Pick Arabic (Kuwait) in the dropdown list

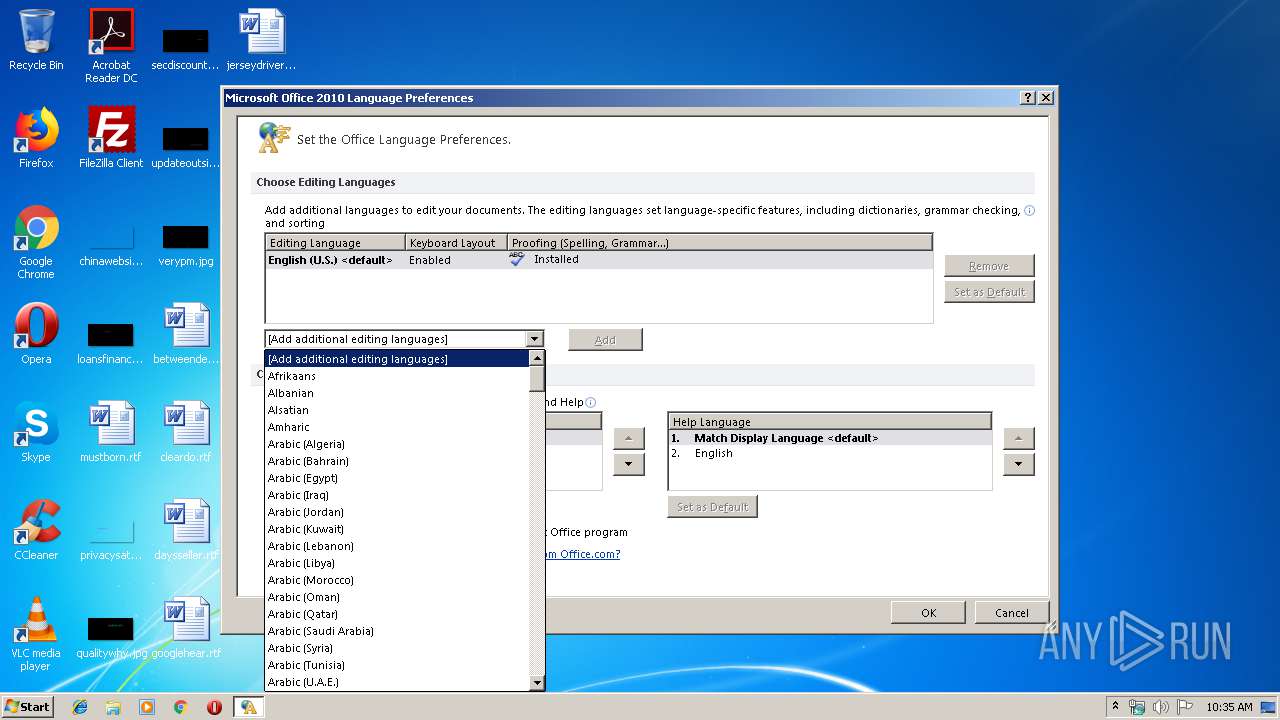(x=397, y=529)
